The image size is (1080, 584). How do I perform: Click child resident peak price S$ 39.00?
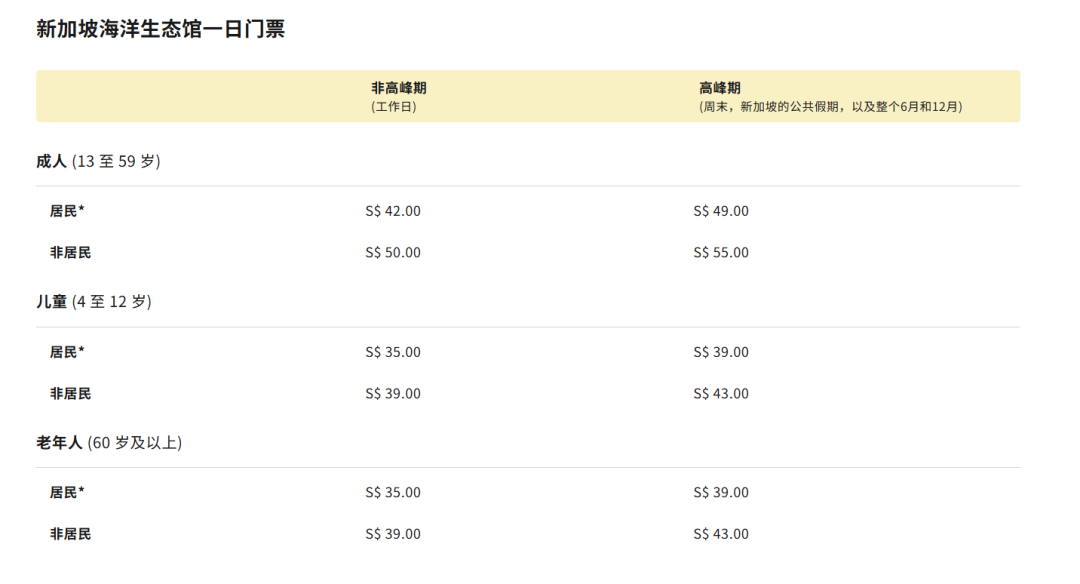720,352
